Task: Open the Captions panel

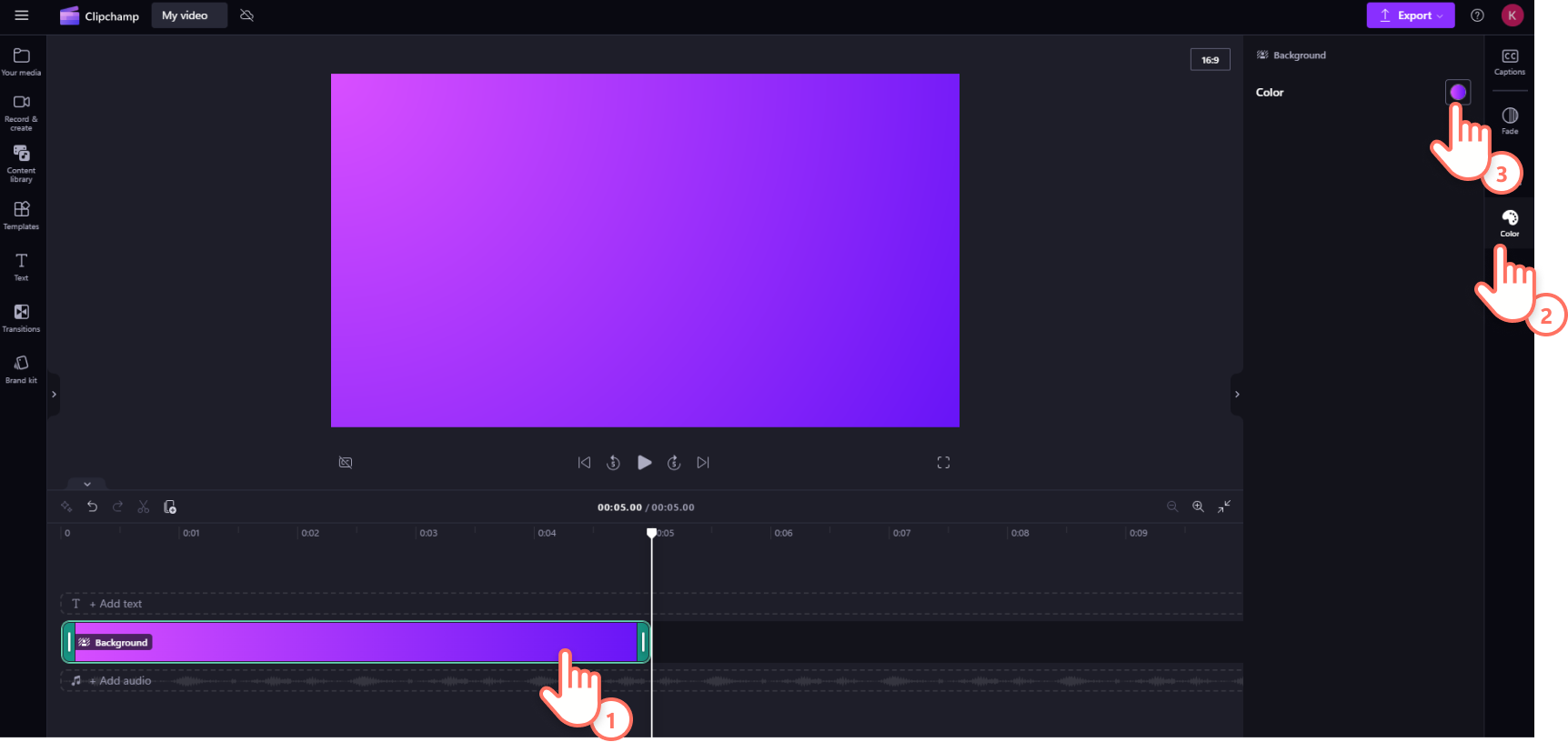Action: point(1510,62)
